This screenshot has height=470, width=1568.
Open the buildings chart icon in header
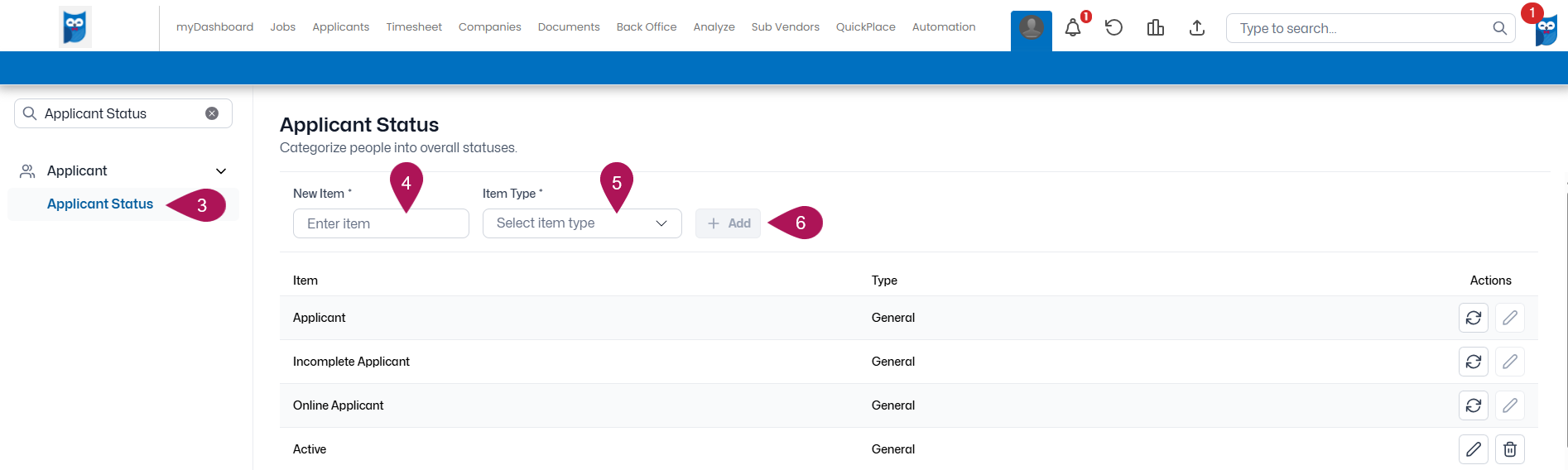1156,27
